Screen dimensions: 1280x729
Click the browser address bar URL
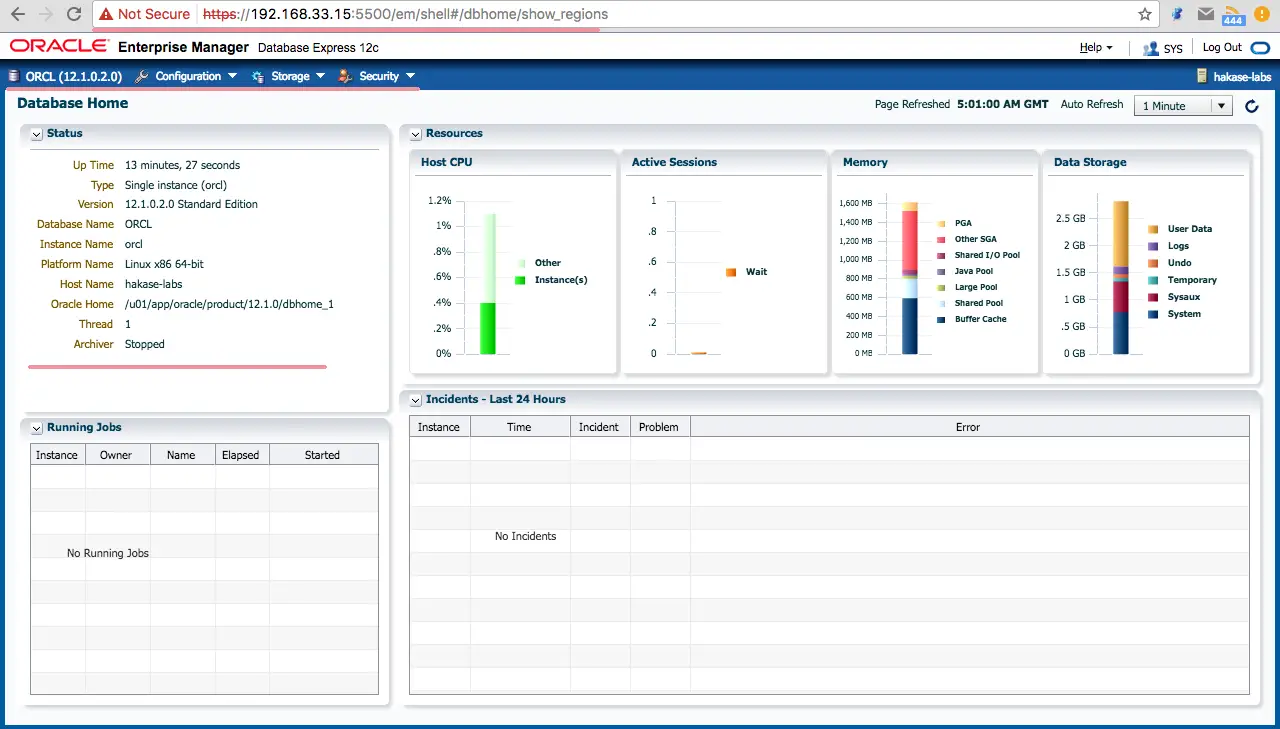pyautogui.click(x=405, y=14)
